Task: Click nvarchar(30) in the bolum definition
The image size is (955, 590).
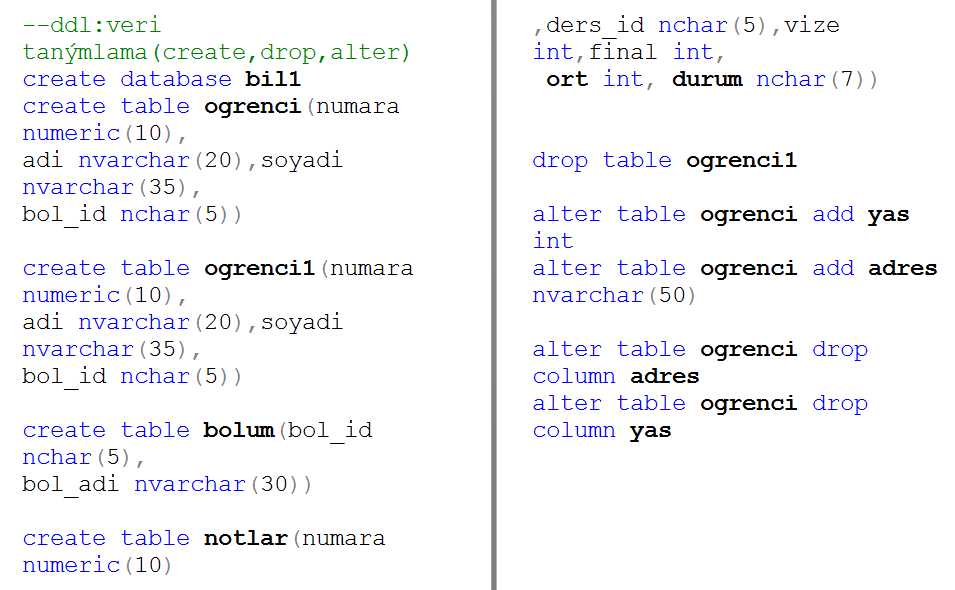Action: [223, 484]
